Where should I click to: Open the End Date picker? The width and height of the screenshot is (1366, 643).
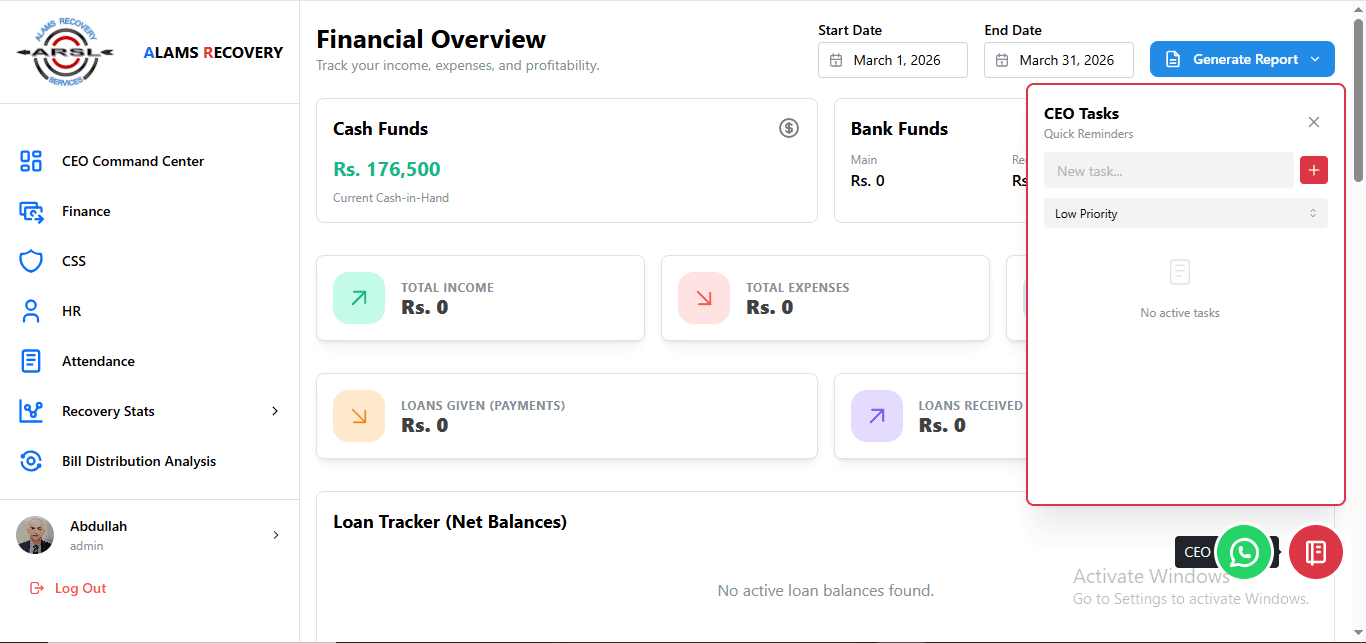tap(1058, 60)
